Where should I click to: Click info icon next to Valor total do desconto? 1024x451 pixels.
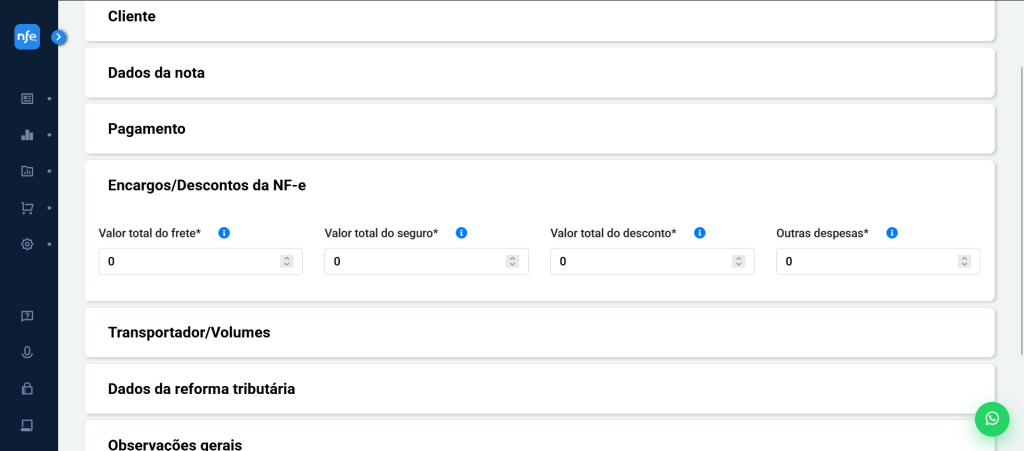pyautogui.click(x=700, y=233)
